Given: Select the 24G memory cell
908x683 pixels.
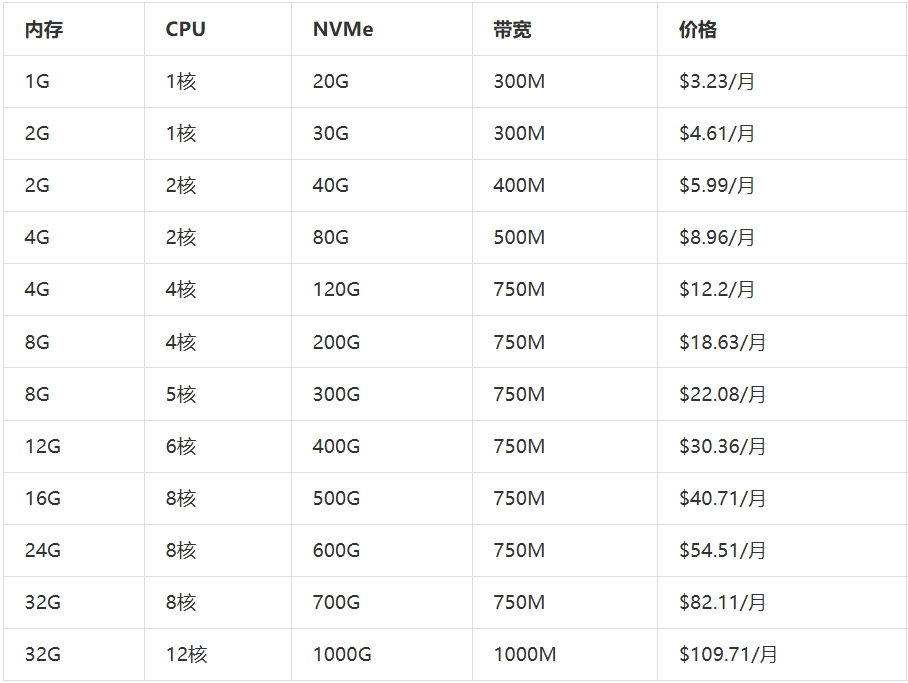Looking at the screenshot, I should 43,550.
